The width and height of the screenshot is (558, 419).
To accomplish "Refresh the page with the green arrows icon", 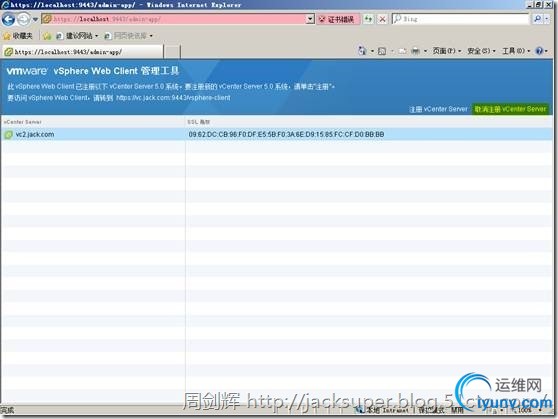I will pos(368,19).
